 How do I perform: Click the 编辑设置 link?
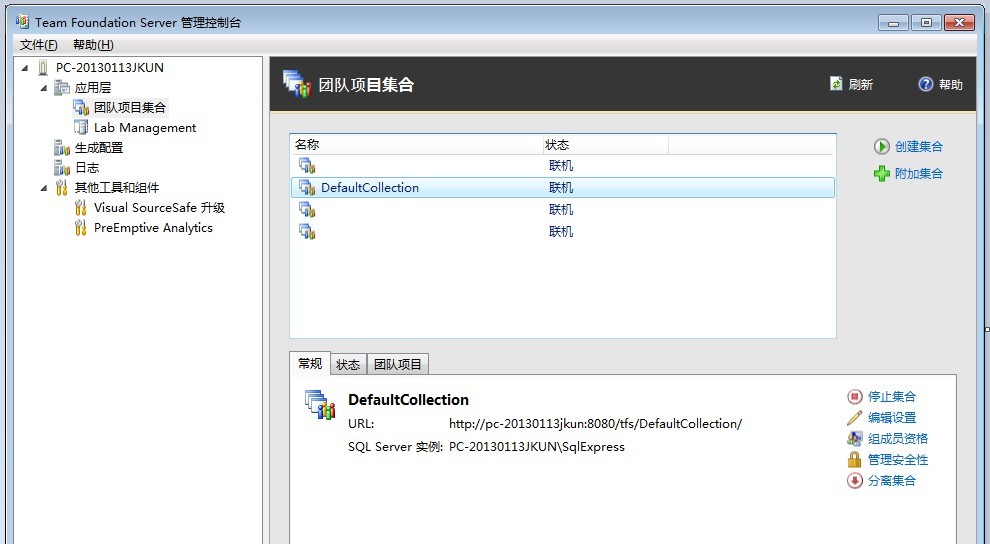(892, 417)
